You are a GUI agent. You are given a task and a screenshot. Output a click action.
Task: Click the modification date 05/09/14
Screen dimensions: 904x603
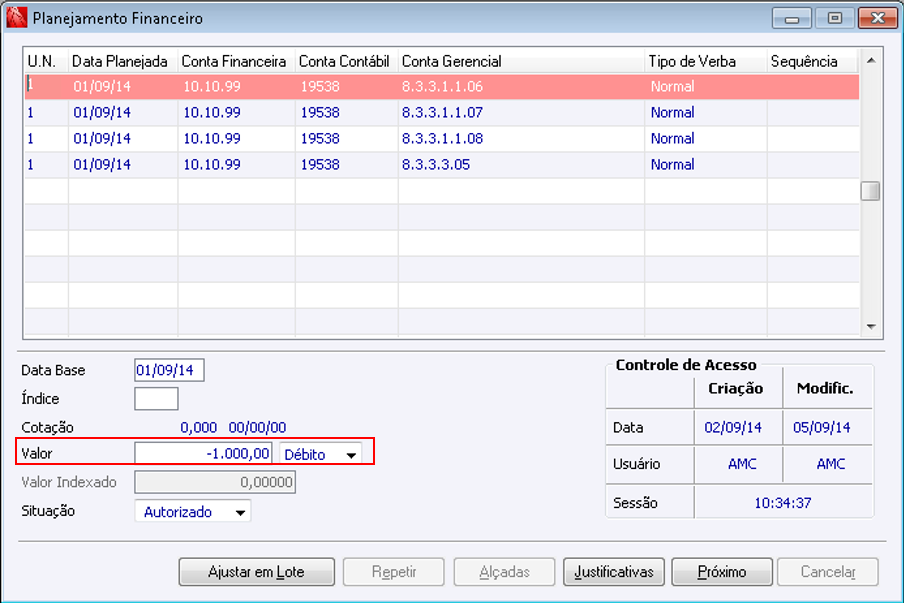822,427
